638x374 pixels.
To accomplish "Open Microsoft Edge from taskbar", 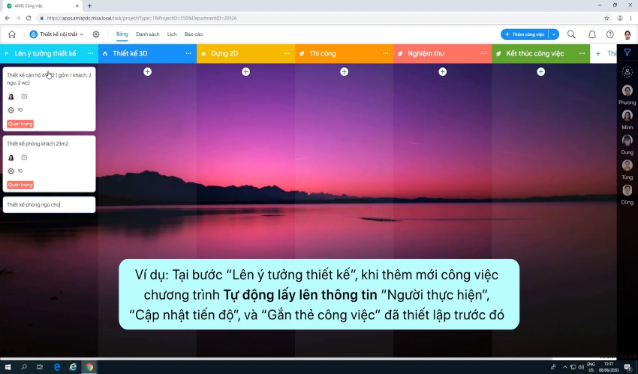I will [x=57, y=367].
